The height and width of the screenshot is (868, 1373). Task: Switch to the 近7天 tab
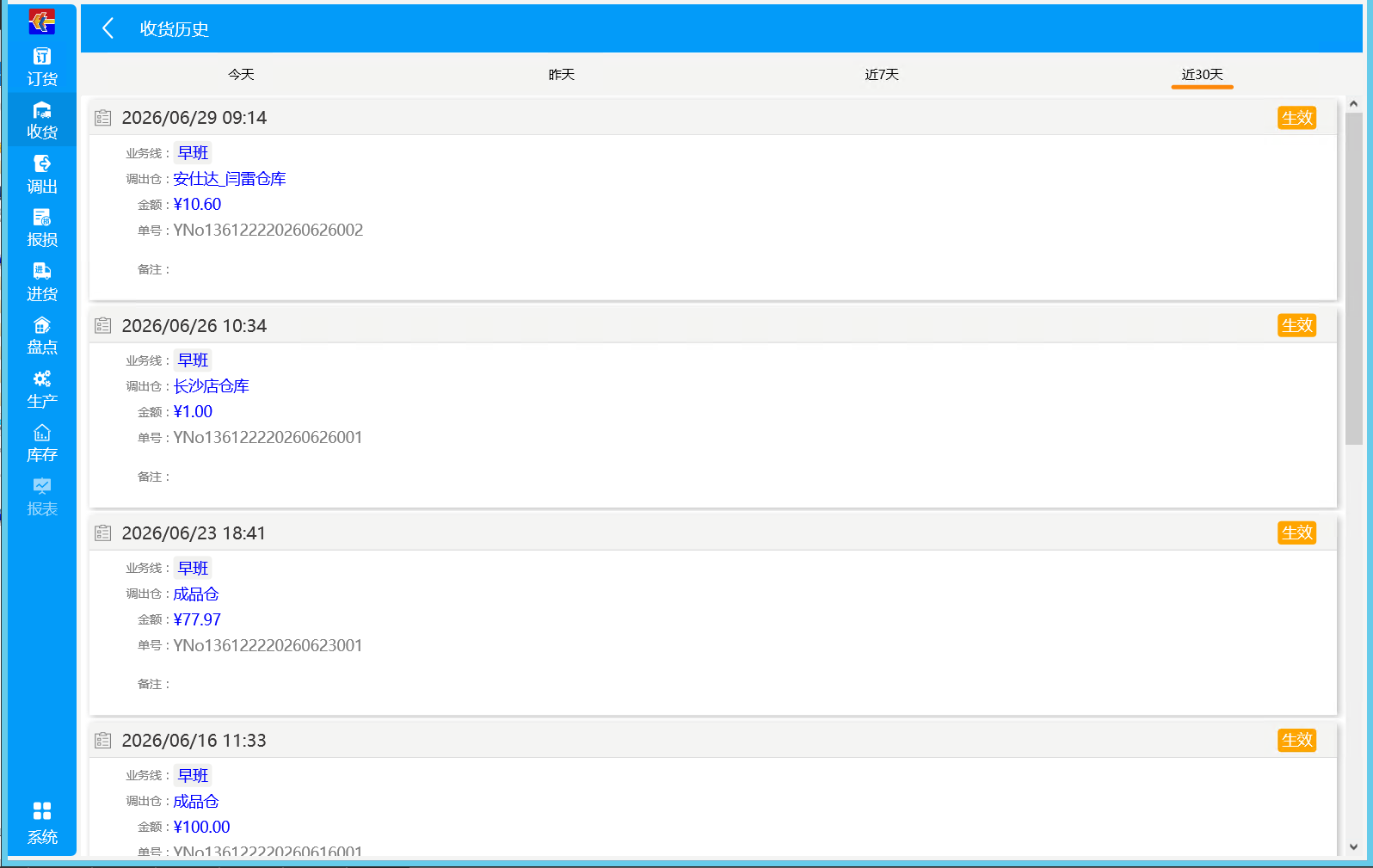pos(882,75)
